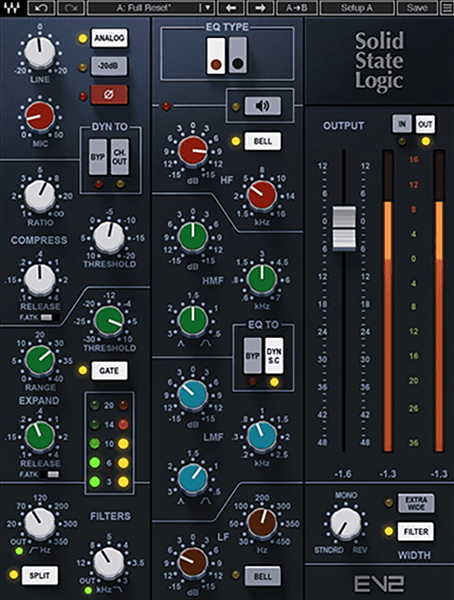454x600 pixels.
Task: Open the hamburger menu icon
Action: click(447, 8)
